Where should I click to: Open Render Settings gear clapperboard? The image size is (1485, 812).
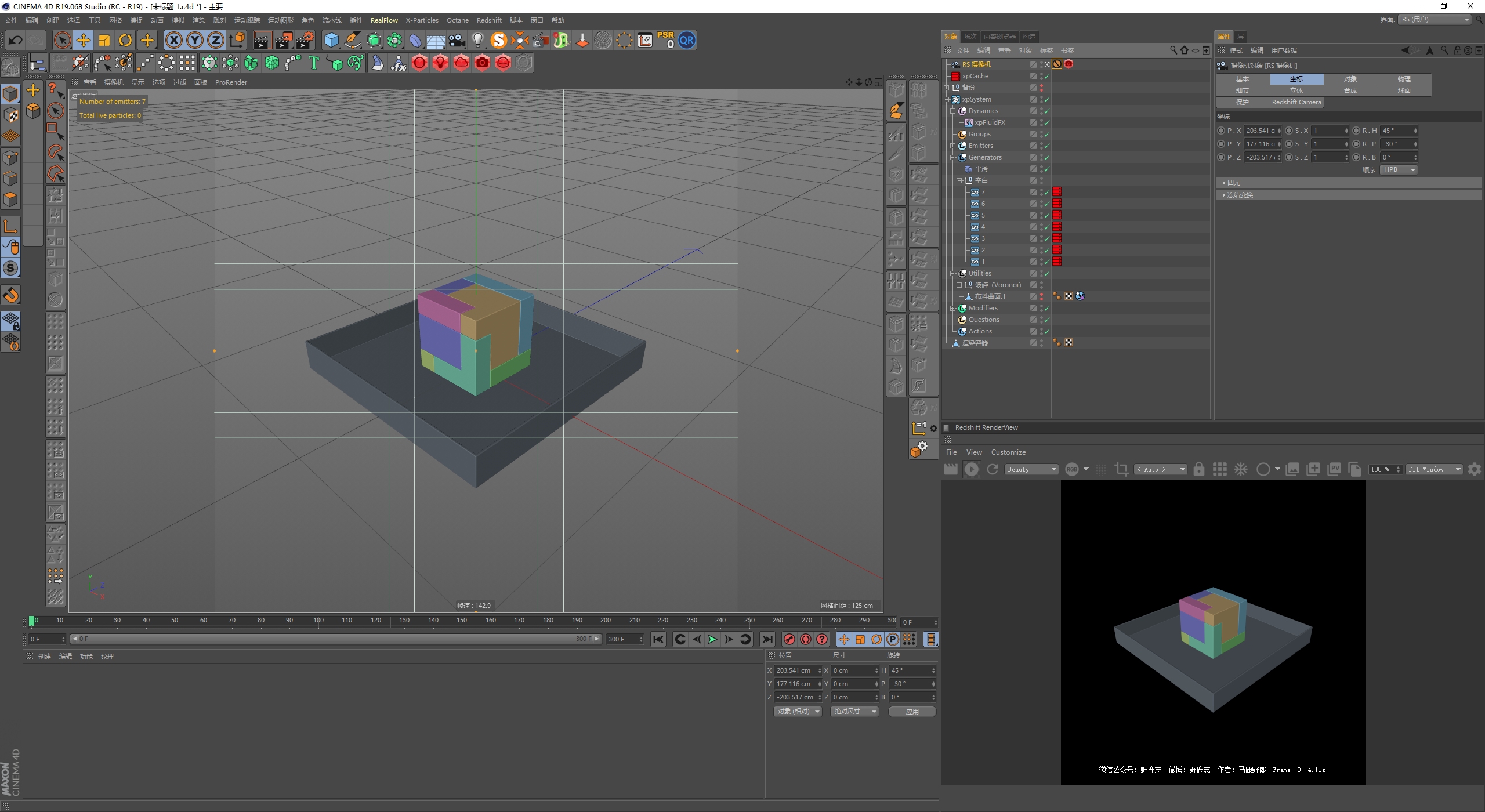[x=305, y=40]
